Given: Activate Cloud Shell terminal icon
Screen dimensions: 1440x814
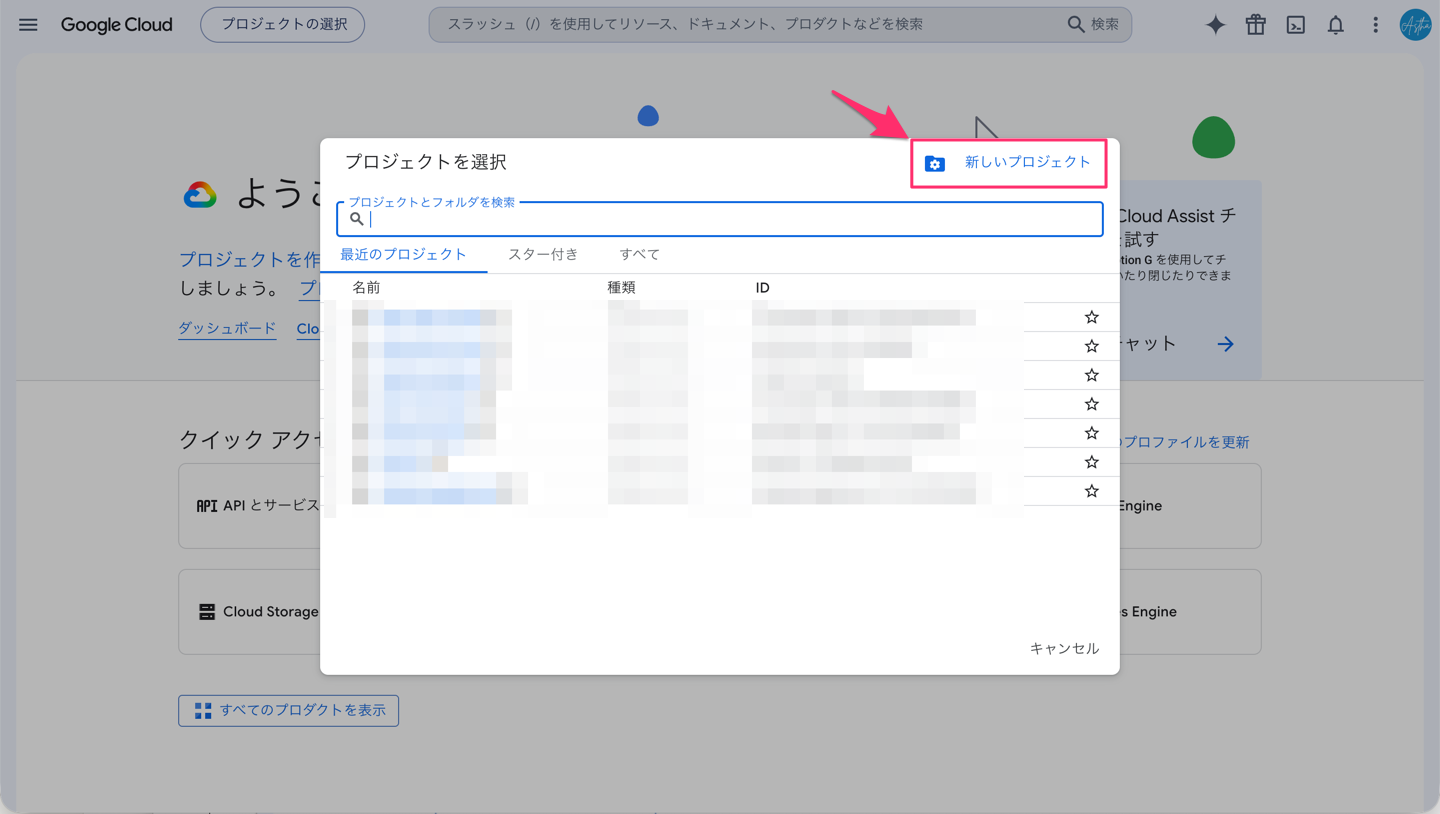Looking at the screenshot, I should pyautogui.click(x=1296, y=25).
